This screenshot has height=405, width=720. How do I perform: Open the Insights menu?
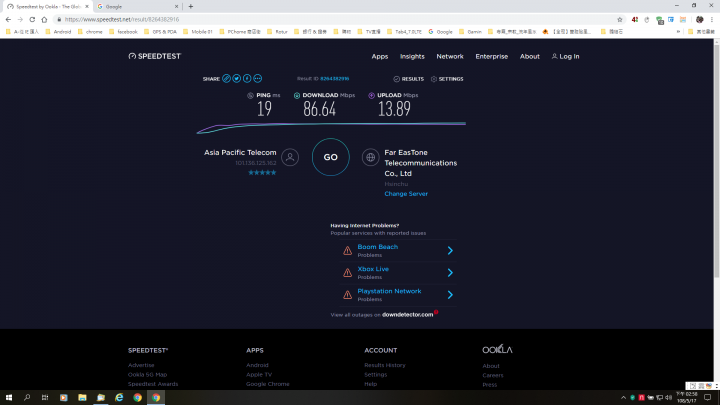pos(412,56)
